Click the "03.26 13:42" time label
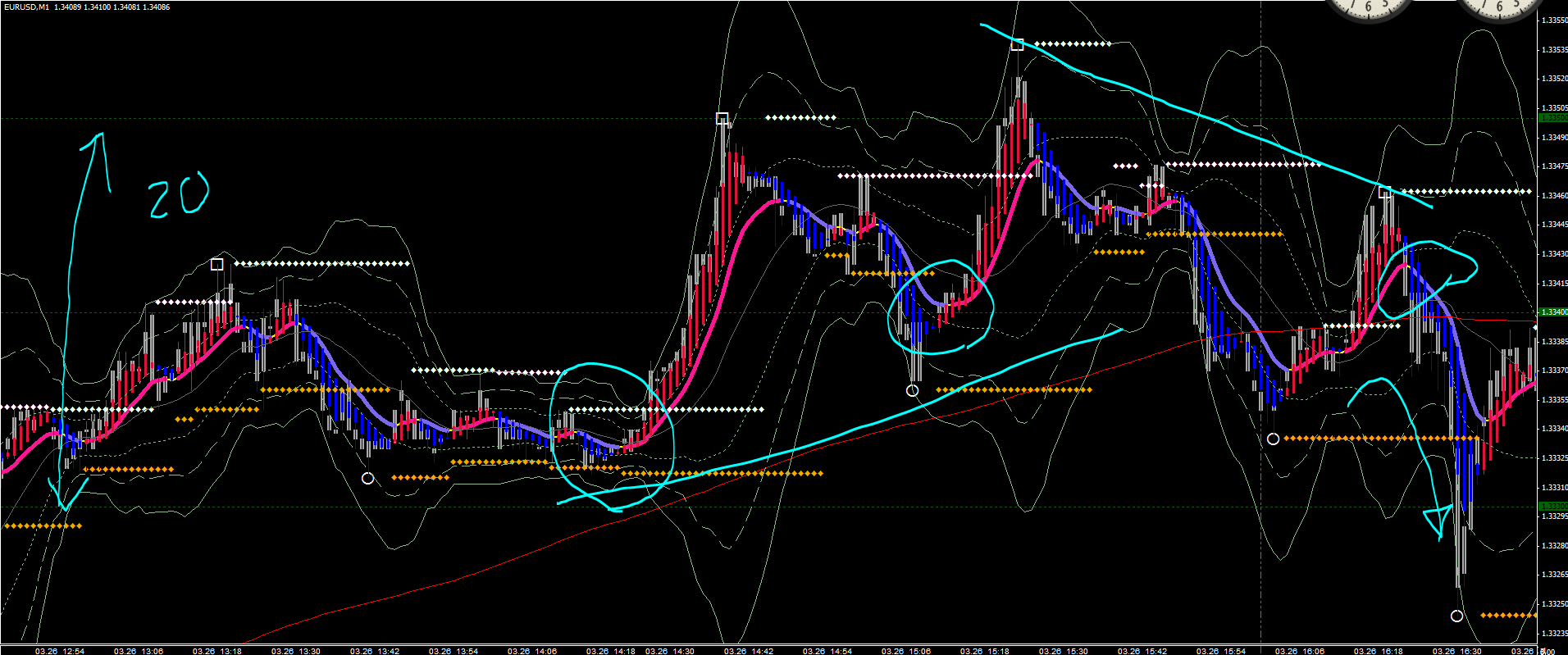Image resolution: width=1568 pixels, height=655 pixels. coord(375,651)
